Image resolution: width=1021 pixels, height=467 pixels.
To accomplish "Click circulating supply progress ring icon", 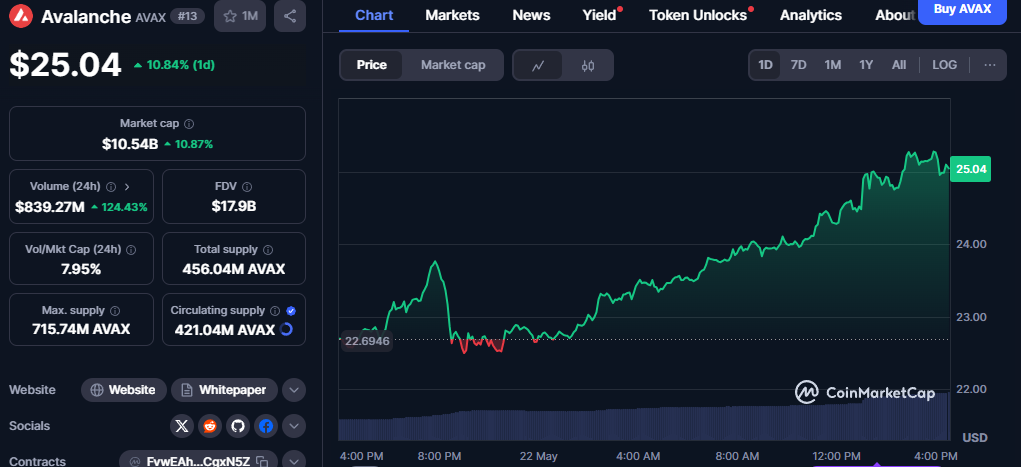I will tap(286, 330).
